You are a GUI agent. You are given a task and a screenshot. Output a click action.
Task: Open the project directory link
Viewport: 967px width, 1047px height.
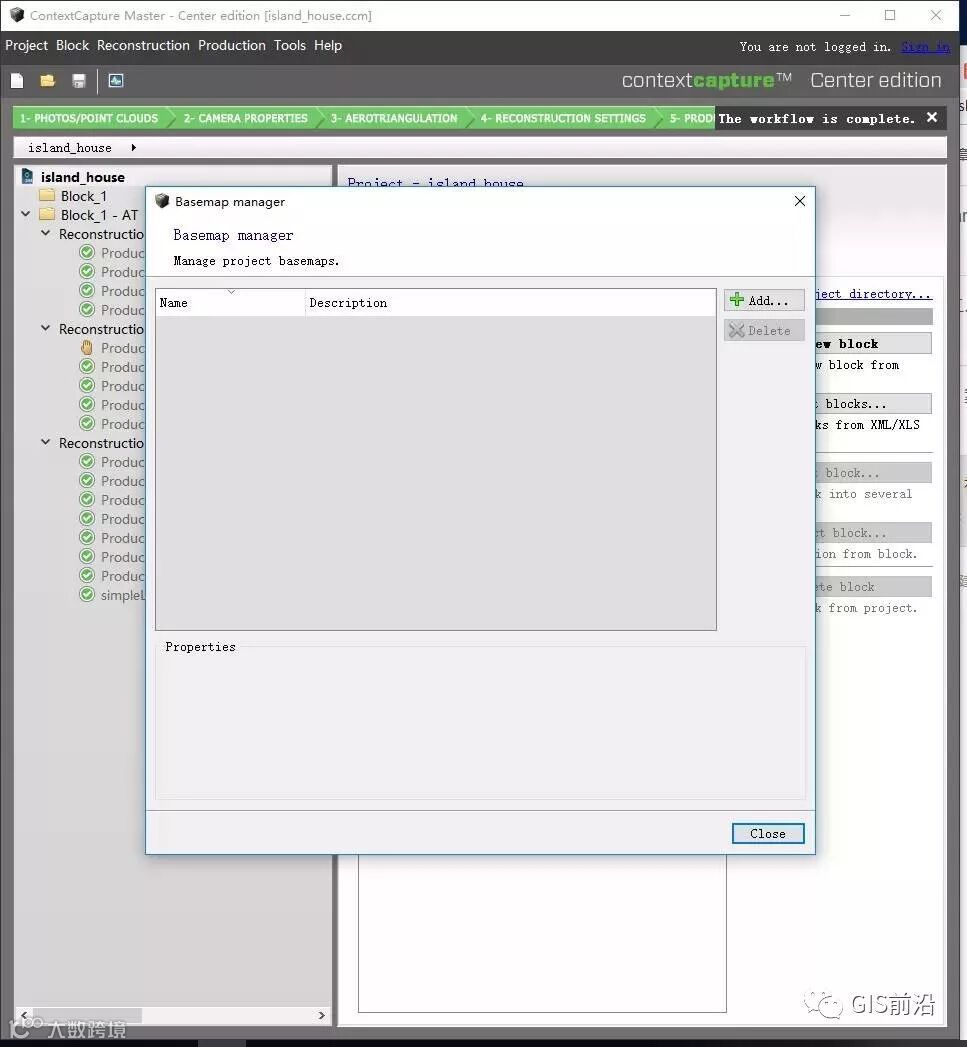[x=872, y=294]
